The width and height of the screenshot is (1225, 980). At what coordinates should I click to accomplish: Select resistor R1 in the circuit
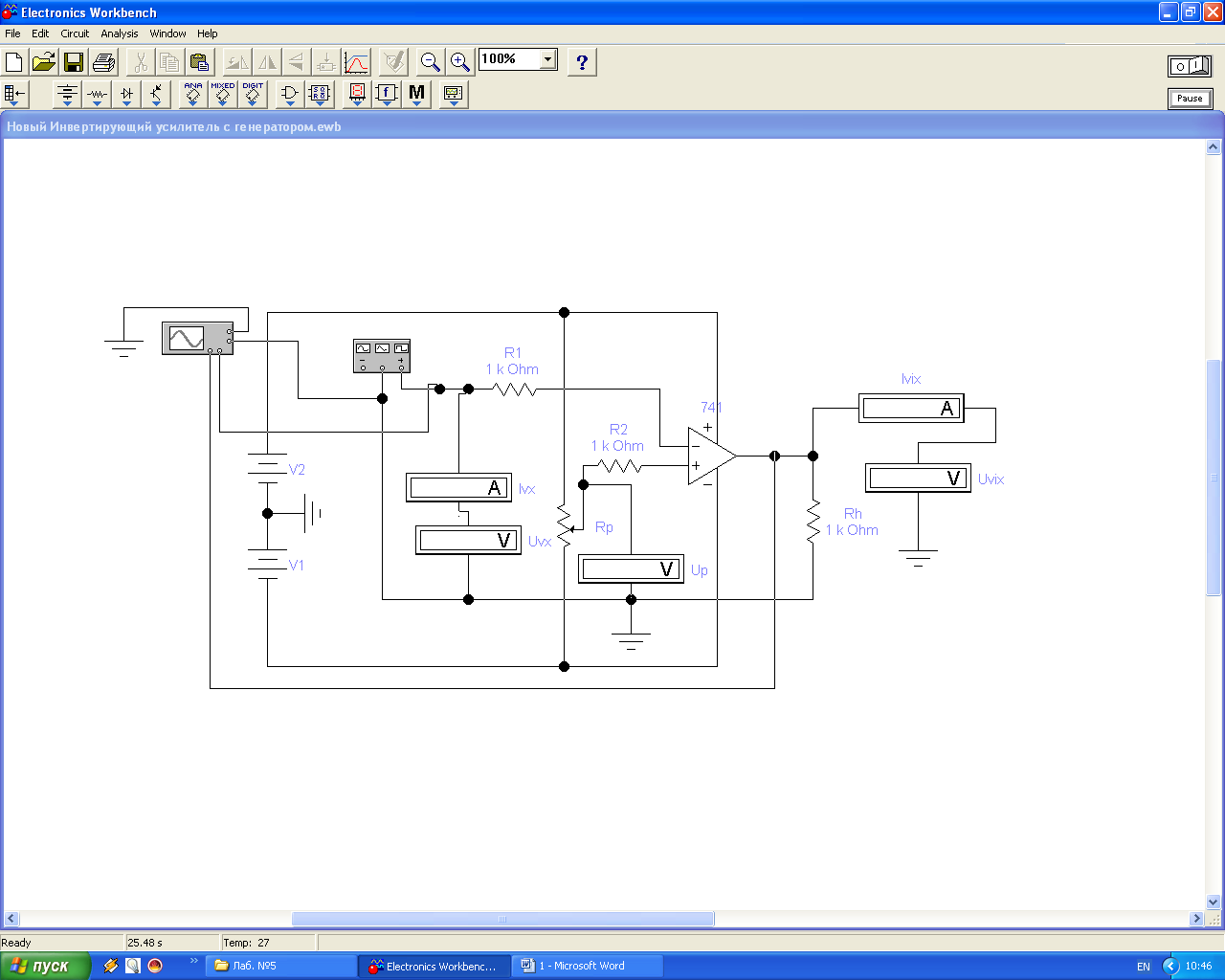[x=515, y=390]
